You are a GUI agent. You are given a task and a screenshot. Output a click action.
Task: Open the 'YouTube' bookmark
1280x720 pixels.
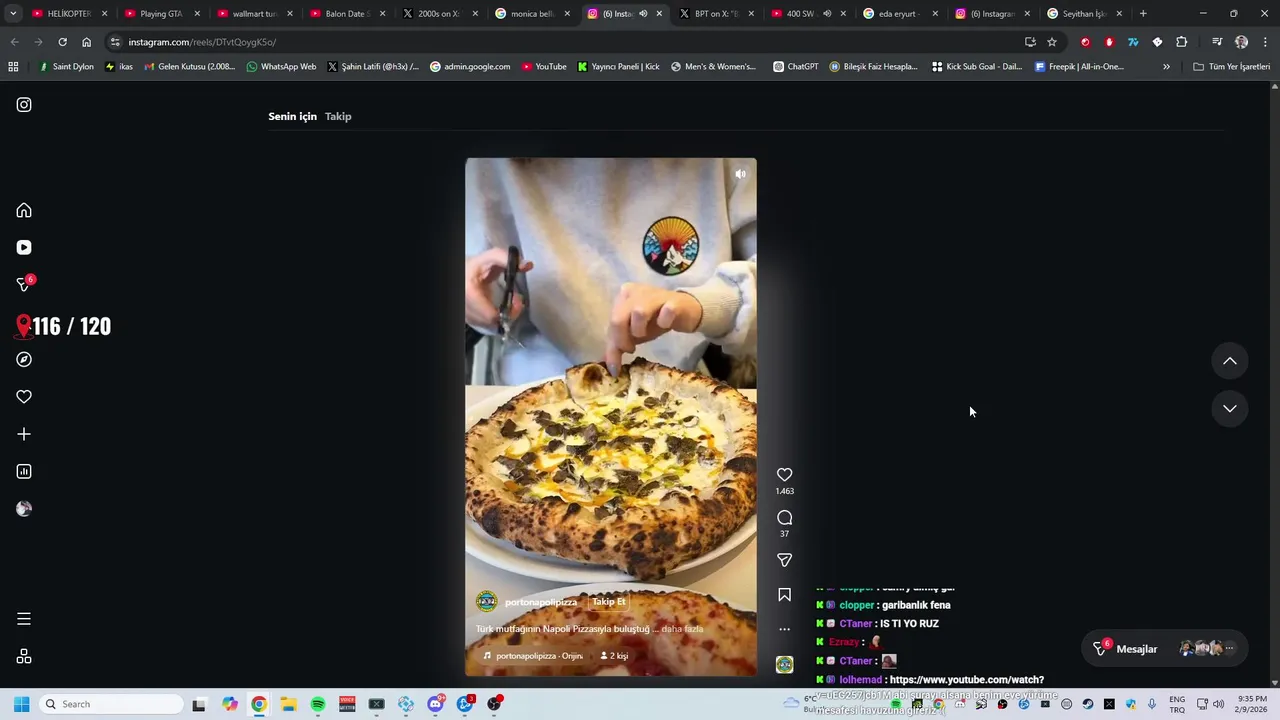click(543, 67)
